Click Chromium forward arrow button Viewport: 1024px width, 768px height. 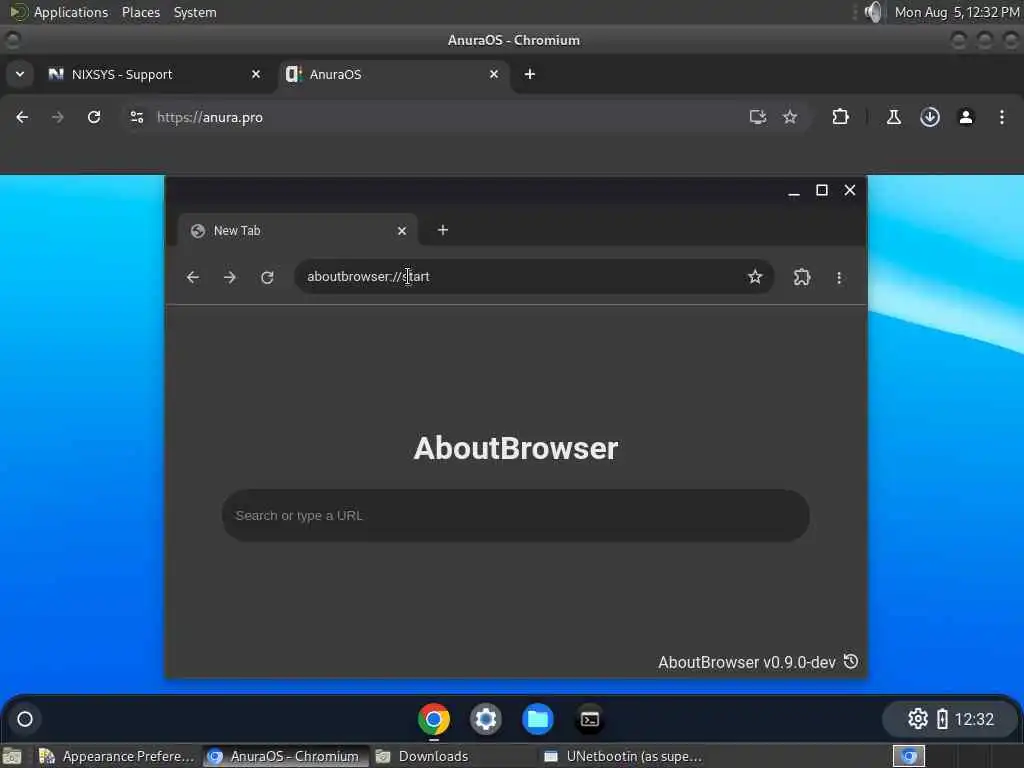58,118
